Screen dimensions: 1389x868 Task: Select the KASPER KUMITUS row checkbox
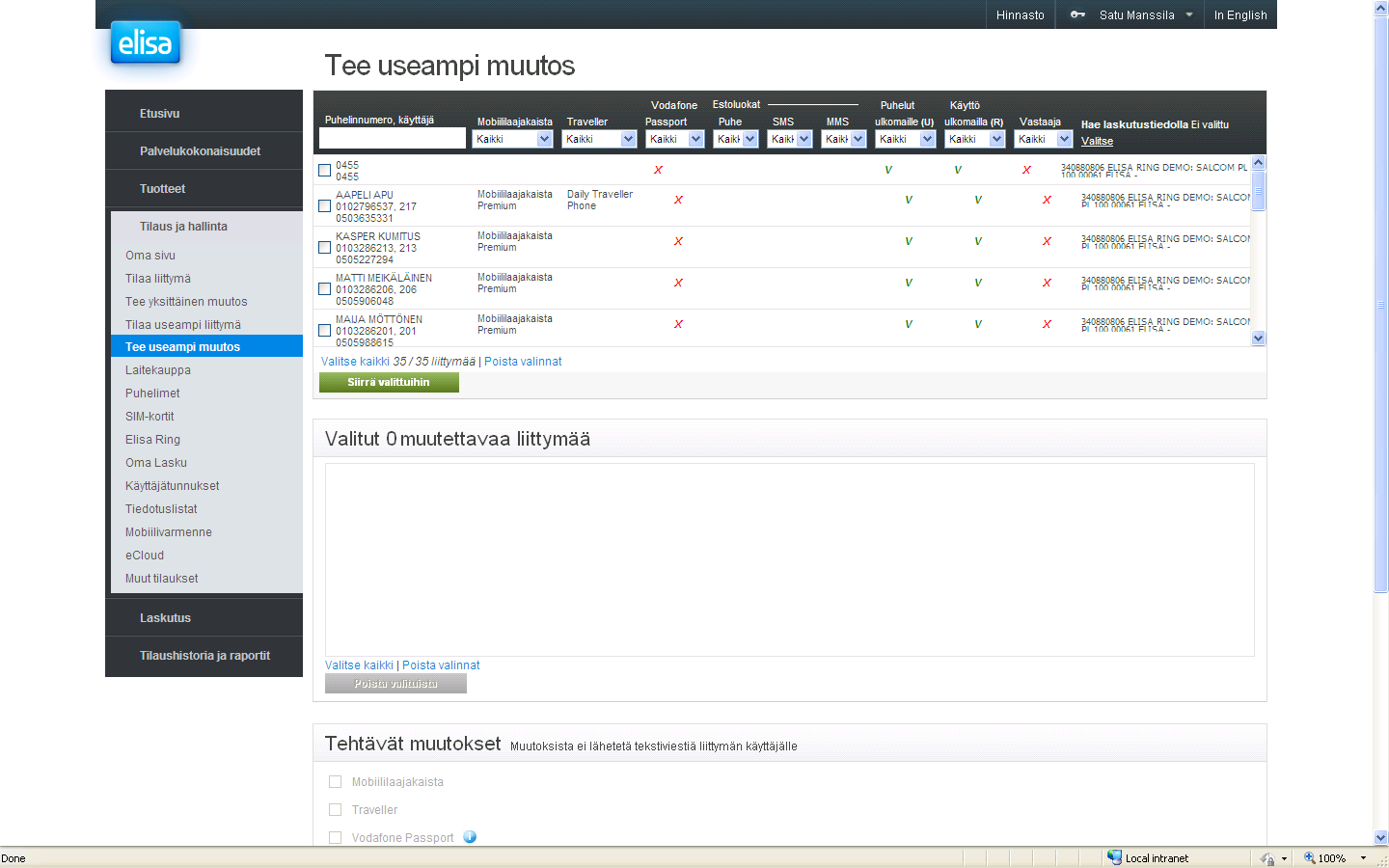[325, 248]
